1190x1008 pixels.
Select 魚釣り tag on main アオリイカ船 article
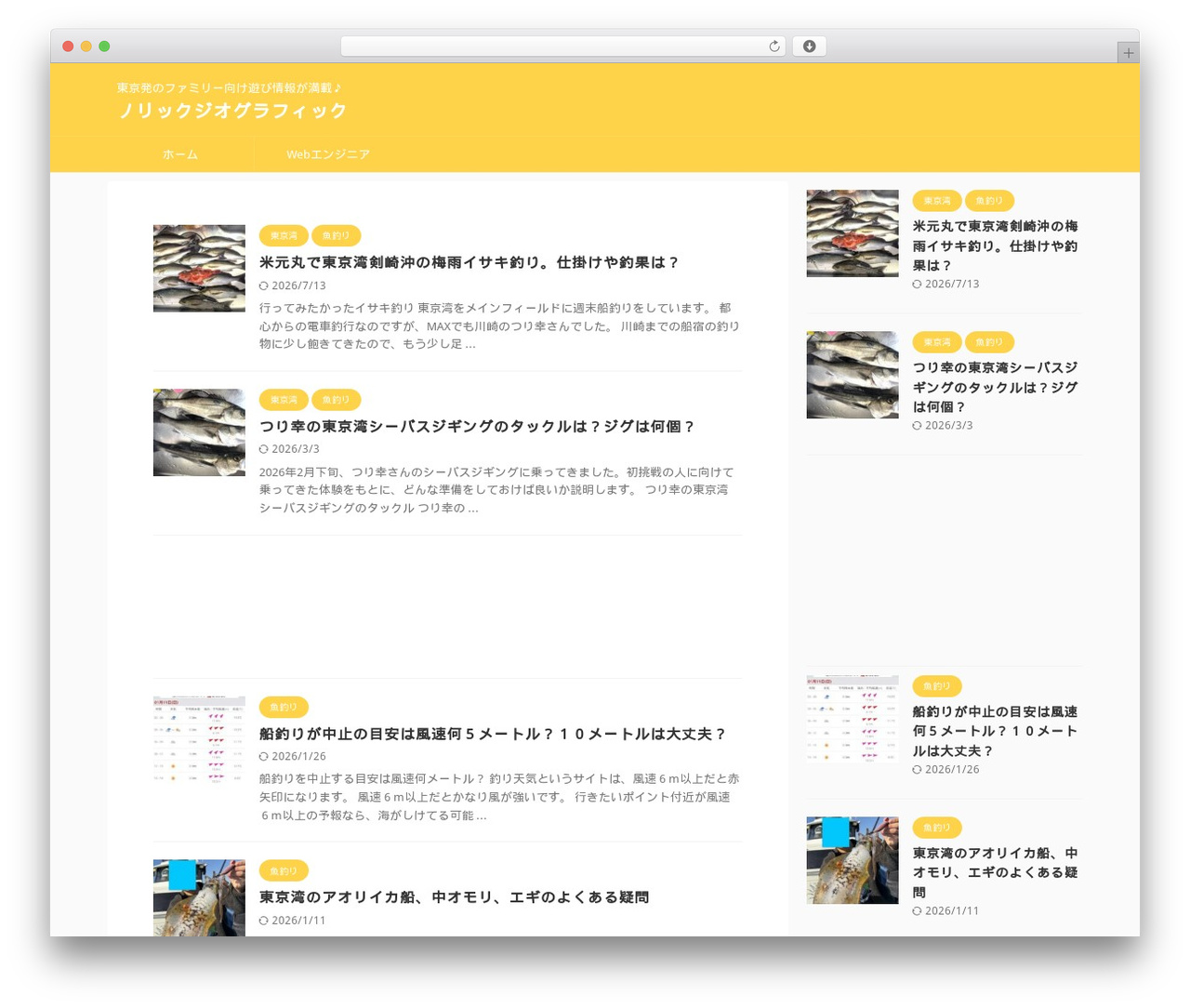[284, 871]
